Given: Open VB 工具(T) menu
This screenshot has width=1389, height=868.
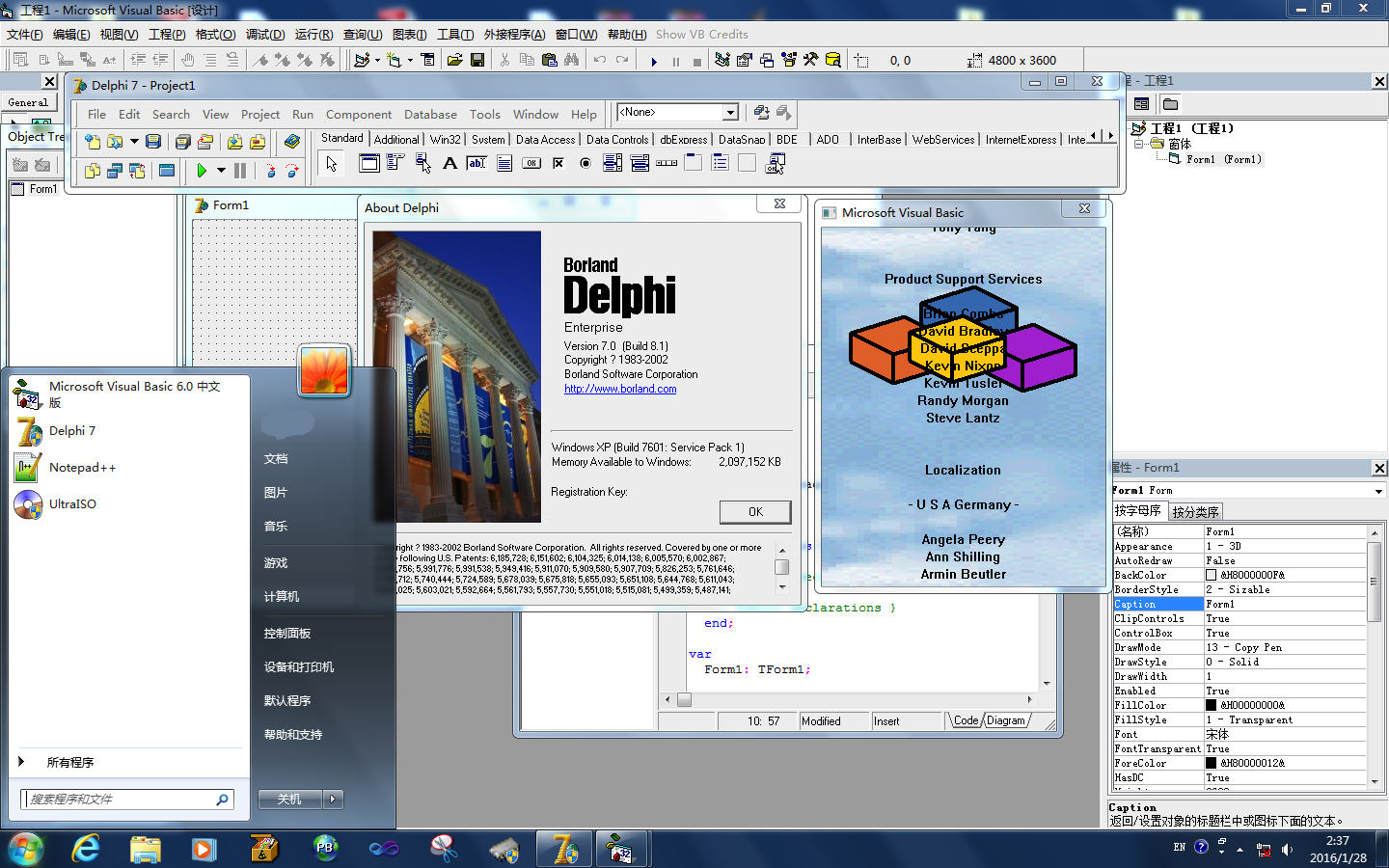Looking at the screenshot, I should pyautogui.click(x=455, y=35).
